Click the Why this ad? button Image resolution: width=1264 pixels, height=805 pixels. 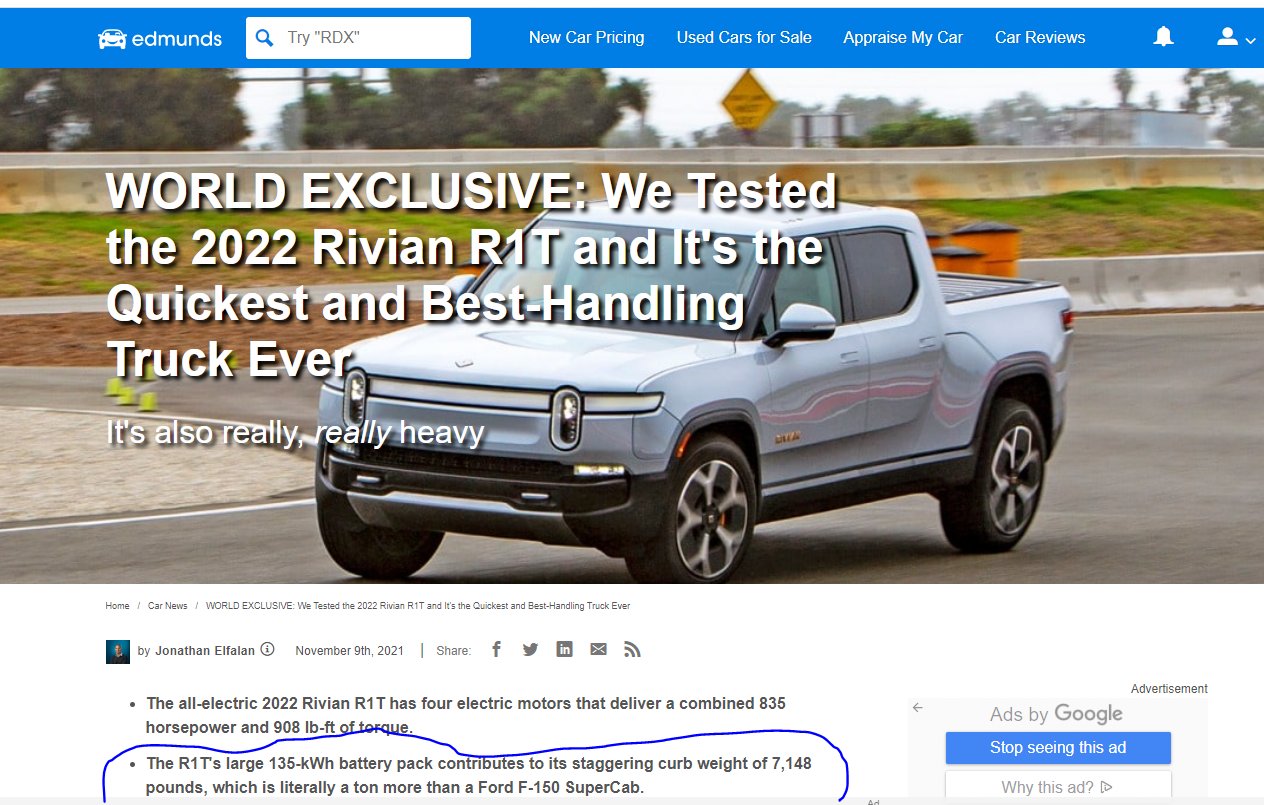click(1058, 787)
